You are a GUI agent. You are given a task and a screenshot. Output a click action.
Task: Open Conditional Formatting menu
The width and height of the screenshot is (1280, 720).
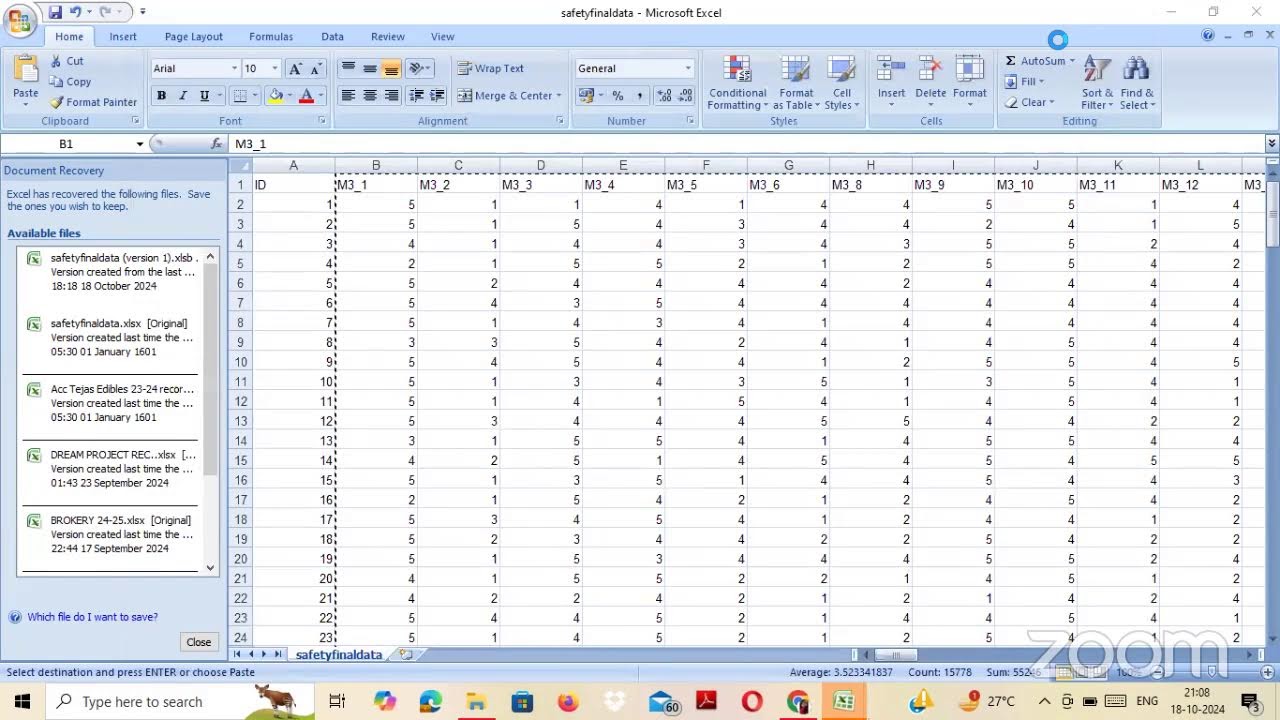click(738, 82)
